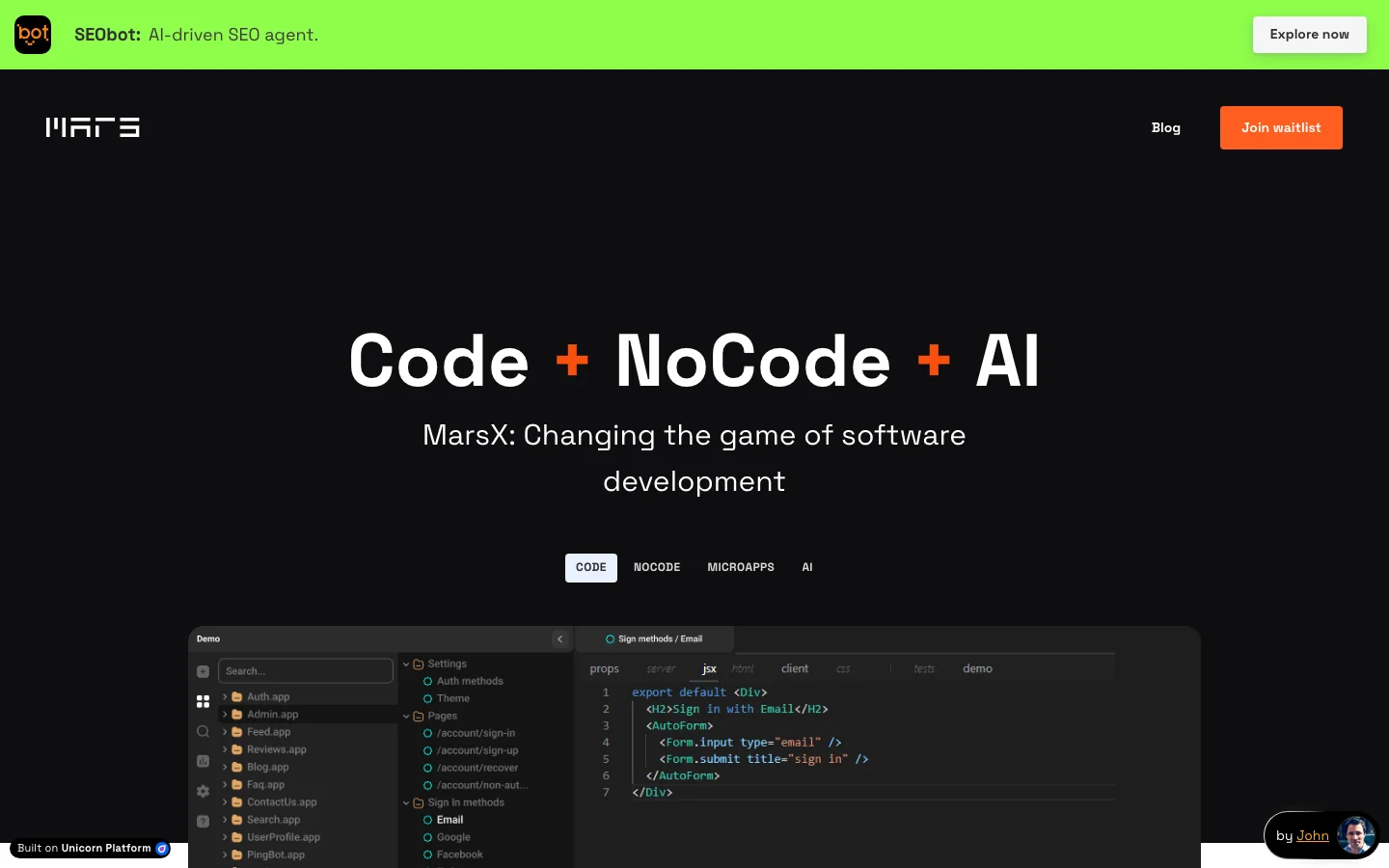The width and height of the screenshot is (1389, 868).
Task: Click the folder icon beside Search.app
Action: 237,820
